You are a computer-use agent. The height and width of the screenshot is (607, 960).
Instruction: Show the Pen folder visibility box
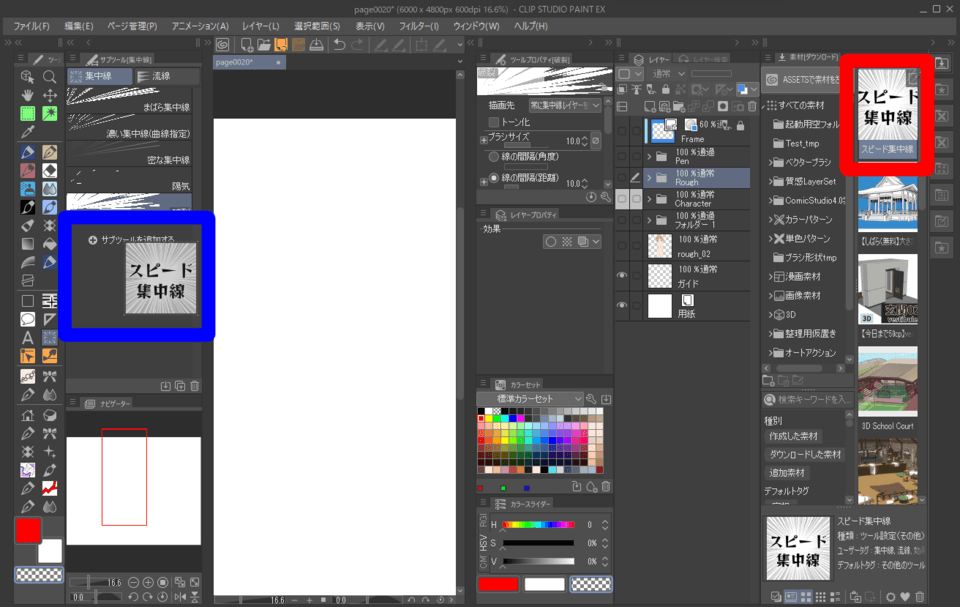click(x=622, y=156)
